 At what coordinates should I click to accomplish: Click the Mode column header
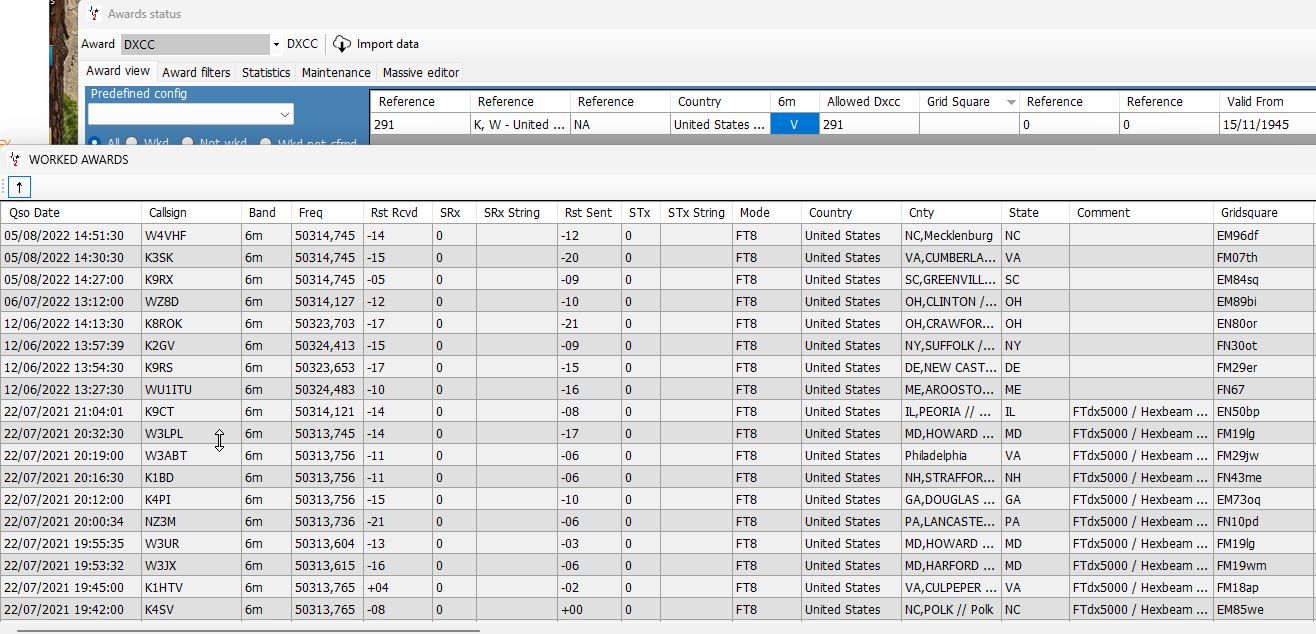tap(766, 212)
